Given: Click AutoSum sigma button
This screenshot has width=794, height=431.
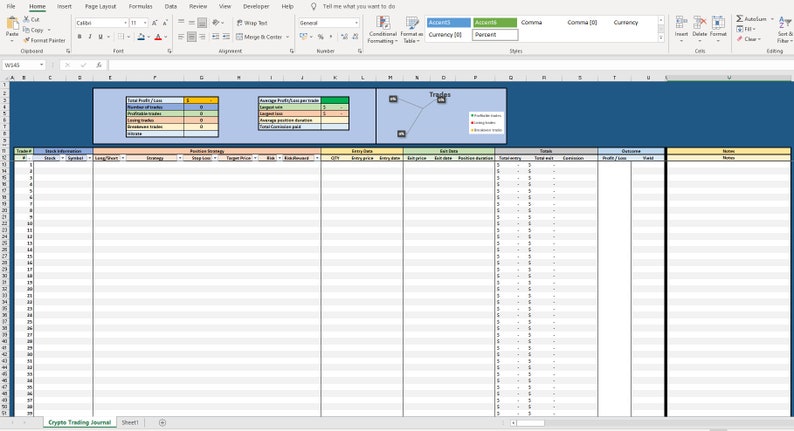Looking at the screenshot, I should [751, 19].
